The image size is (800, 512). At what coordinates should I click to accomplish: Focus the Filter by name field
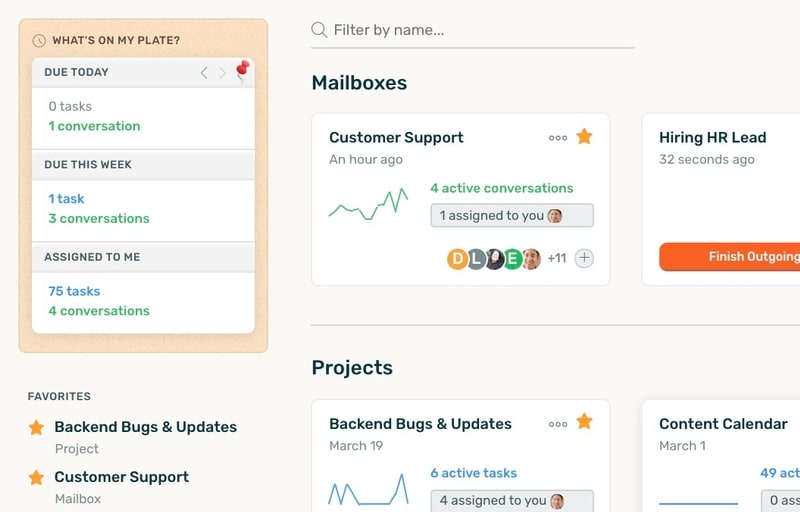tap(472, 31)
